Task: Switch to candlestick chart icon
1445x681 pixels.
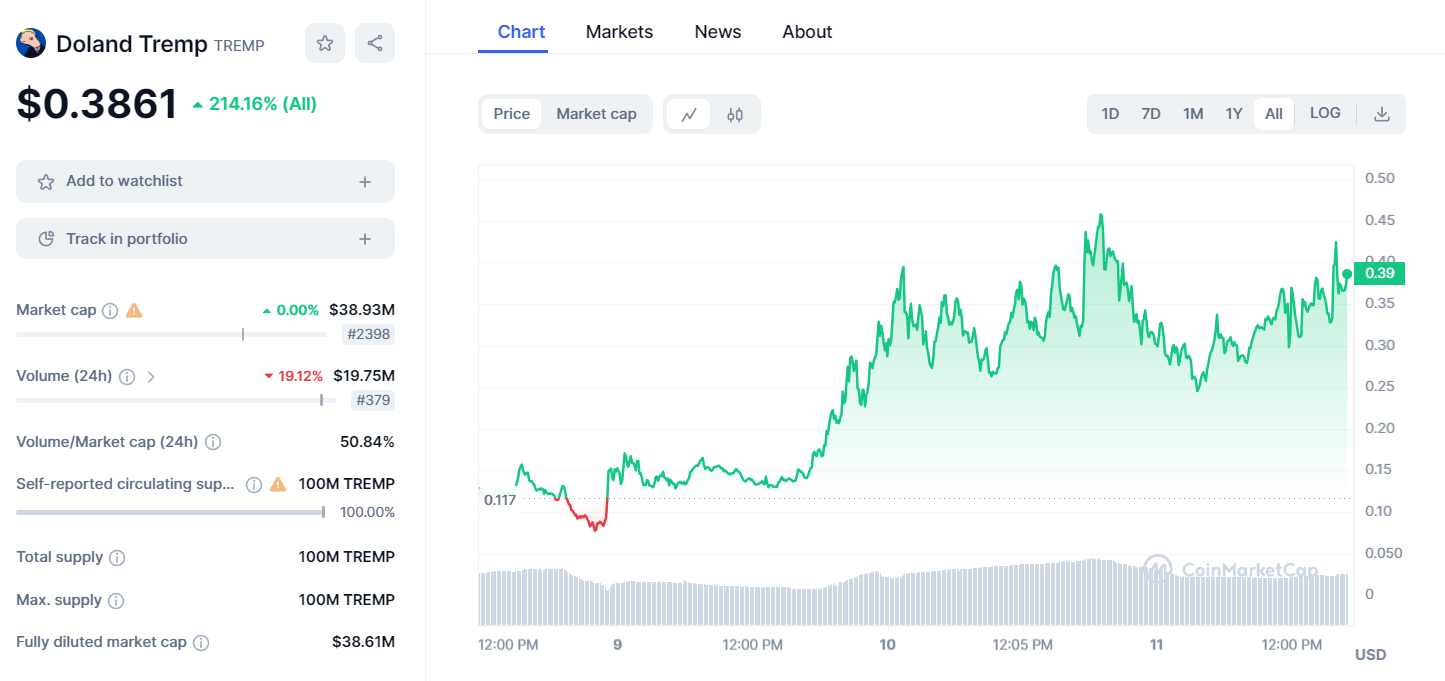Action: click(x=735, y=114)
